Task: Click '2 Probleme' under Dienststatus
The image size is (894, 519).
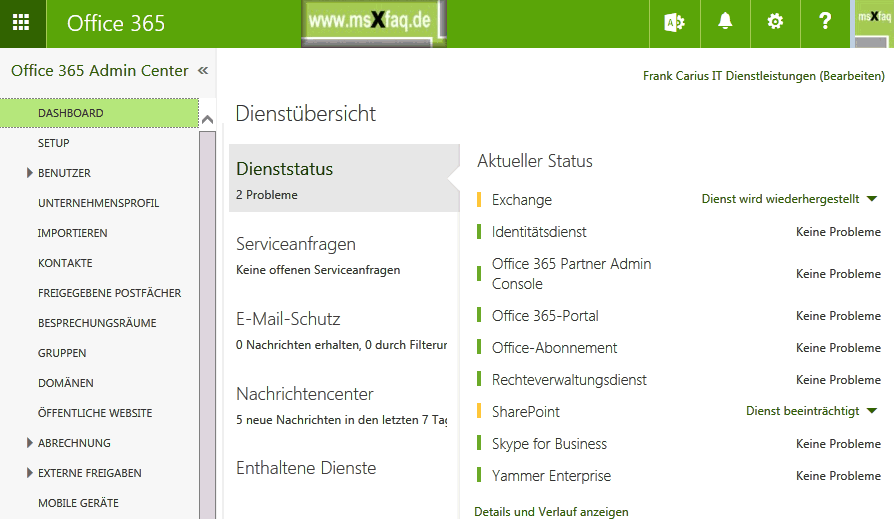Action: [267, 195]
